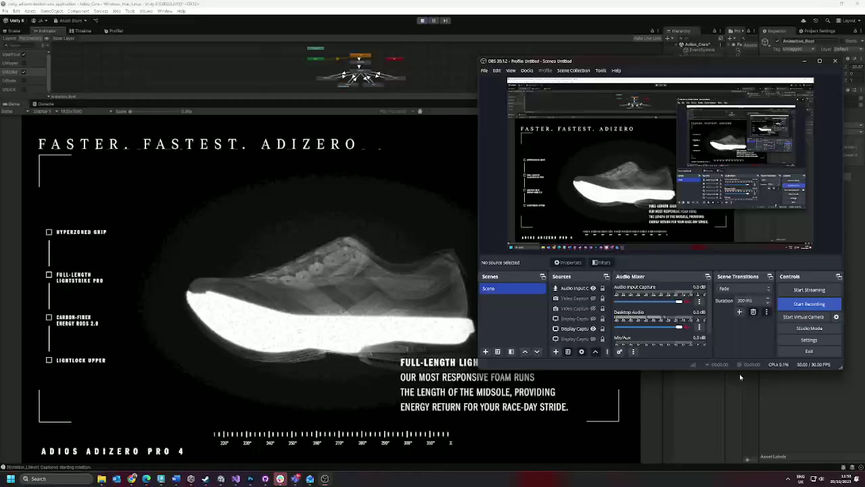The image size is (865, 487).
Task: Remove selected scene with OBS trash icon
Action: click(498, 352)
